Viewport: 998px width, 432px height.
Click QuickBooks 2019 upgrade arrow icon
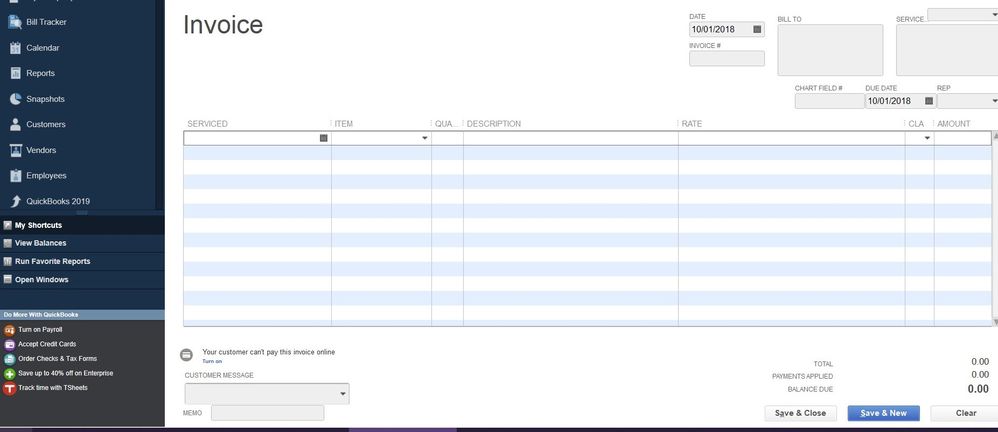coord(15,201)
